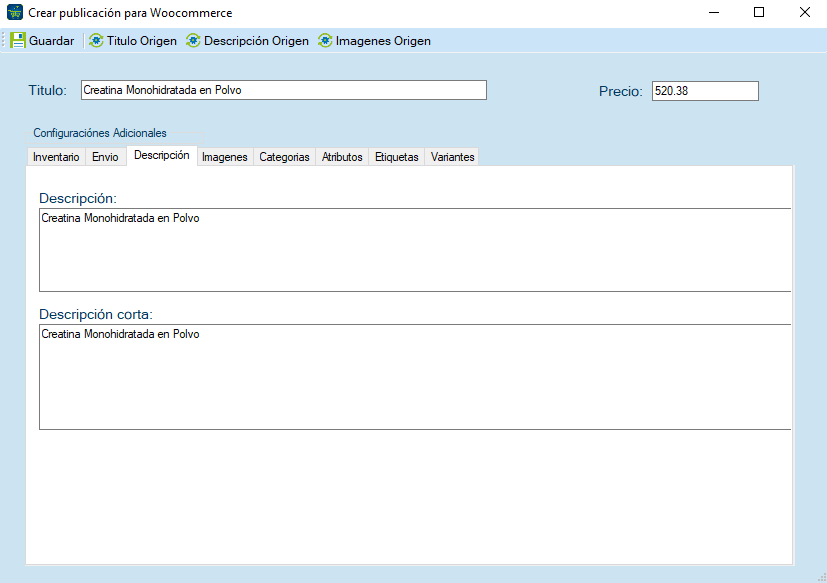Image resolution: width=827 pixels, height=583 pixels.
Task: Go to the Imagenes tab
Action: pyautogui.click(x=225, y=157)
